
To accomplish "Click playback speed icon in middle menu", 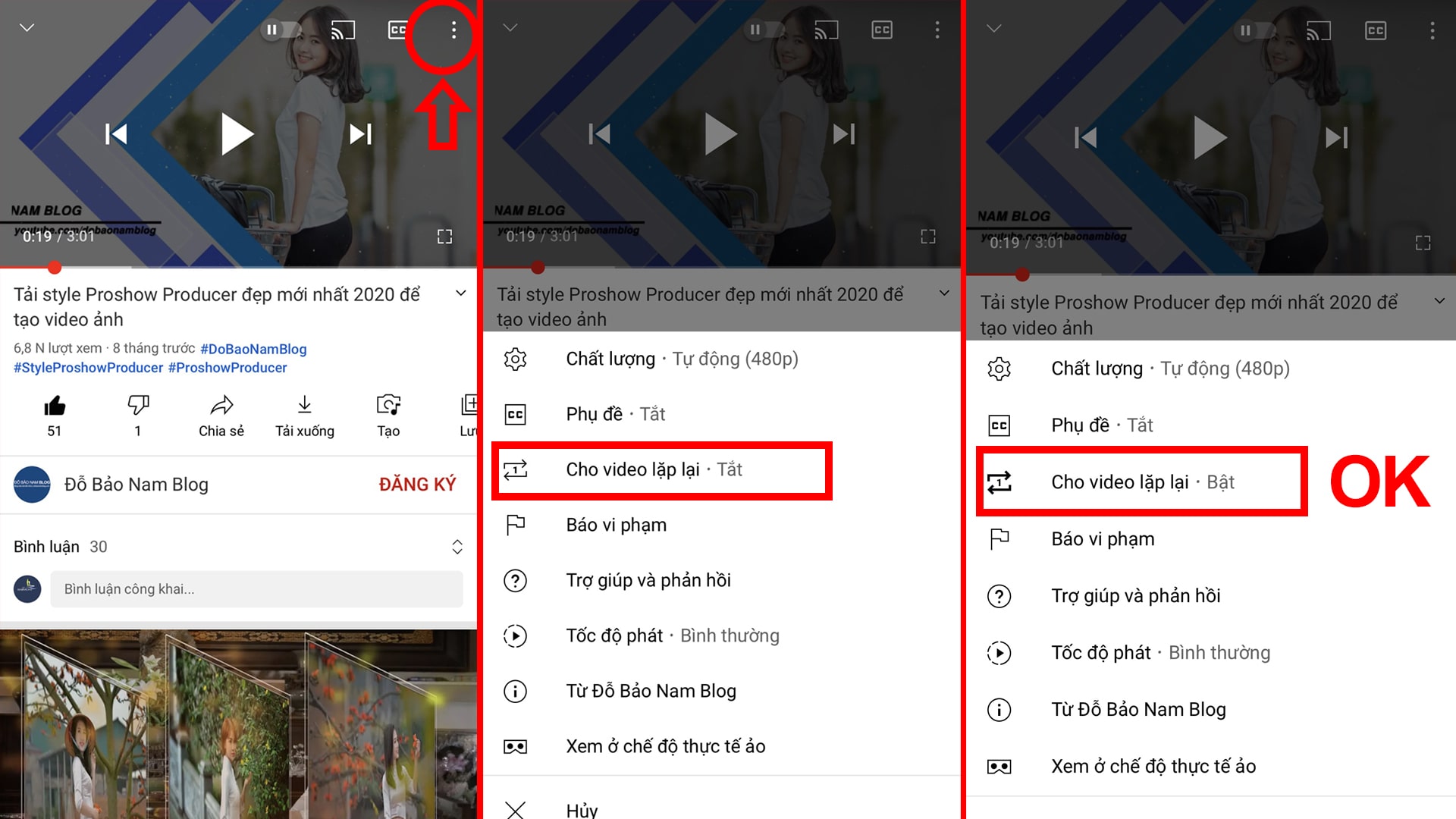I will (x=516, y=635).
